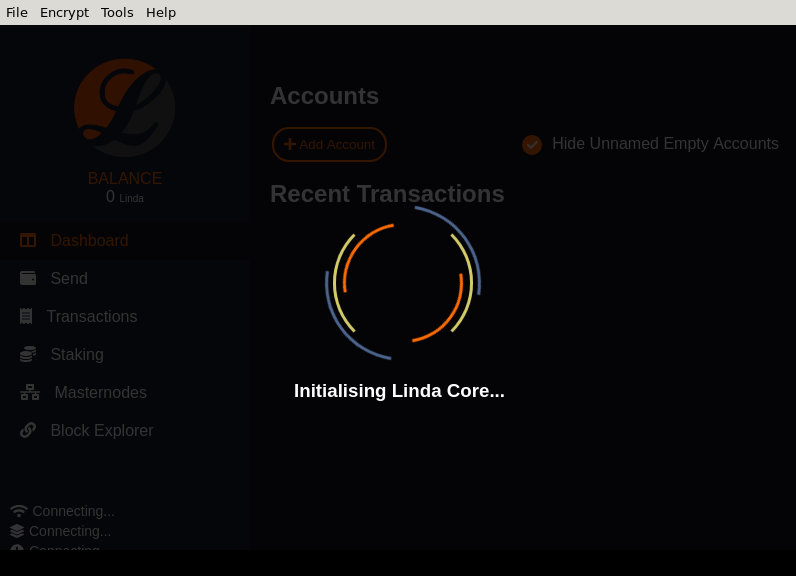Click the plus icon in Add Account
796x576 pixels.
290,144
